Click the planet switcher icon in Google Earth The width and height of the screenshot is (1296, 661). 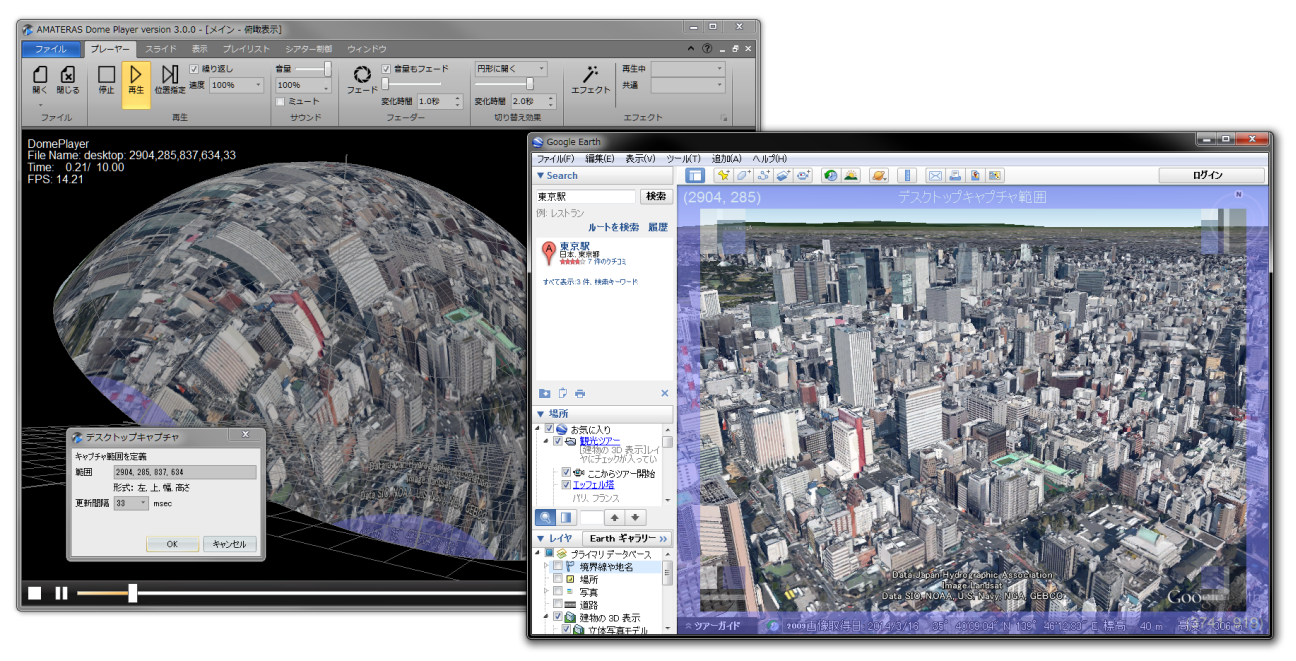click(878, 175)
